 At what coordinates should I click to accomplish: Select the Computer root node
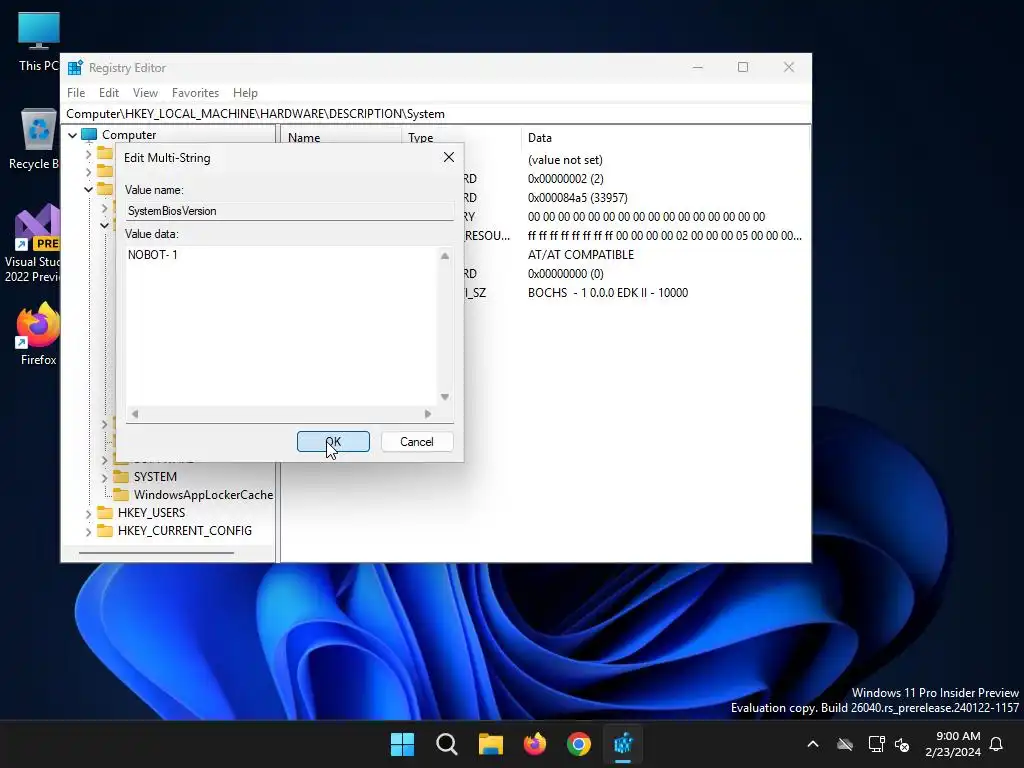(x=129, y=135)
